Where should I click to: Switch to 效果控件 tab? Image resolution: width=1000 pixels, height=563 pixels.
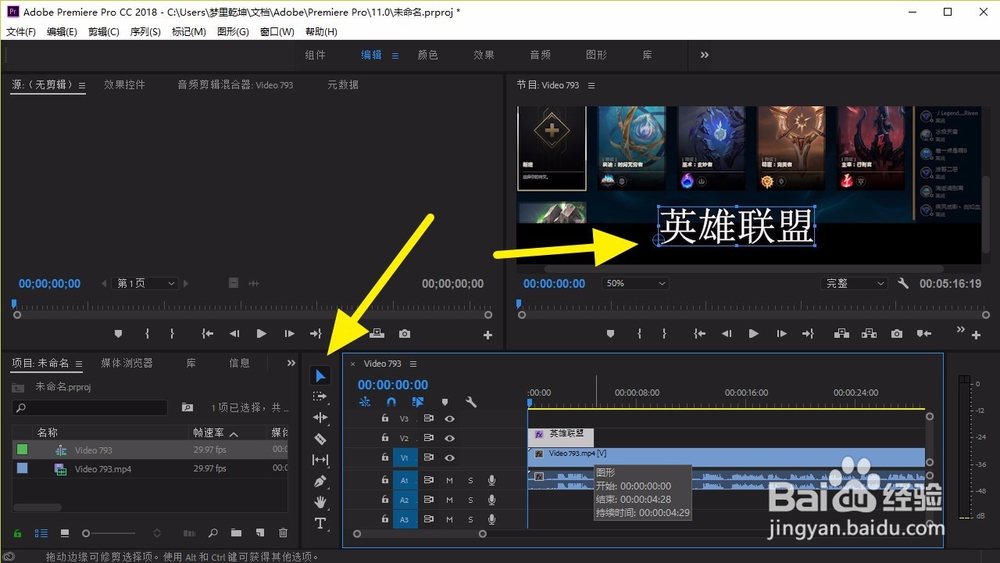tap(124, 85)
